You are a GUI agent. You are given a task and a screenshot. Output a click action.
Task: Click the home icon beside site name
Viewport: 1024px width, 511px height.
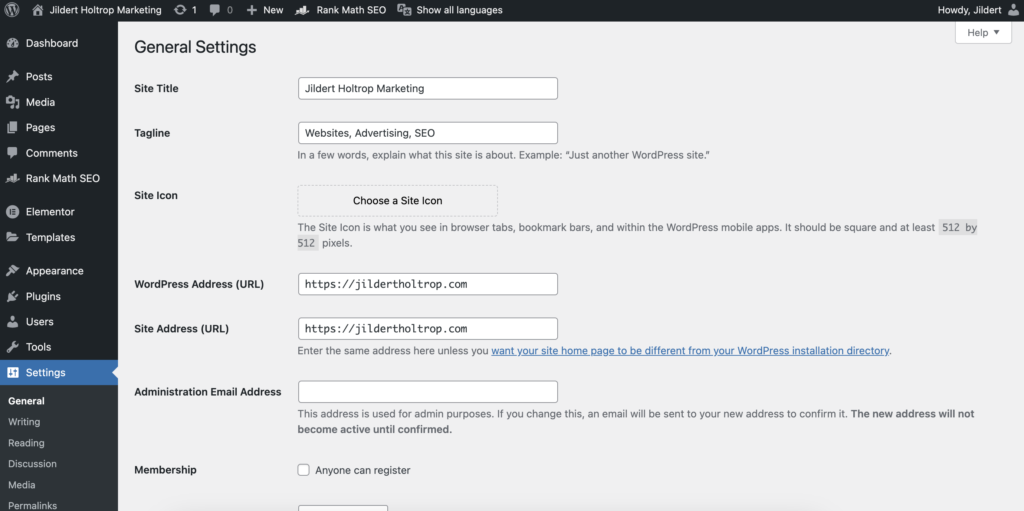pos(38,10)
